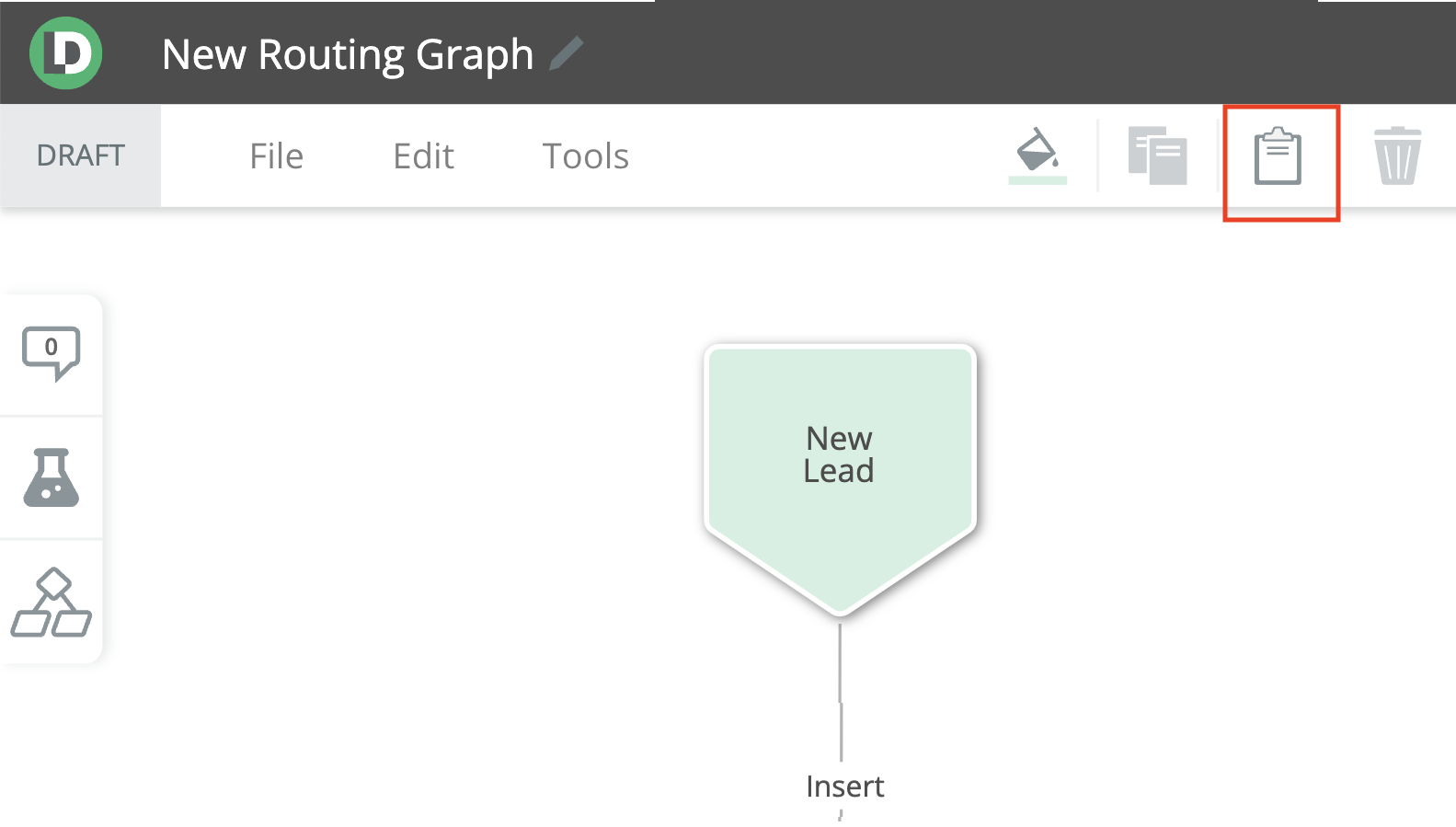Open the node shapes palette

coord(52,603)
